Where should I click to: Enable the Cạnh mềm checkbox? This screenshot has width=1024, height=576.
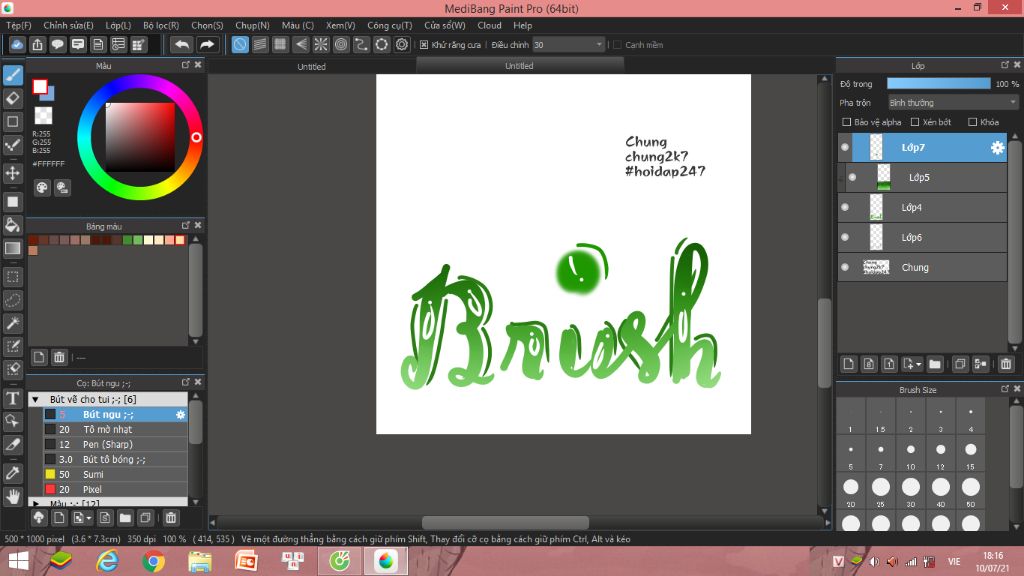click(x=617, y=44)
